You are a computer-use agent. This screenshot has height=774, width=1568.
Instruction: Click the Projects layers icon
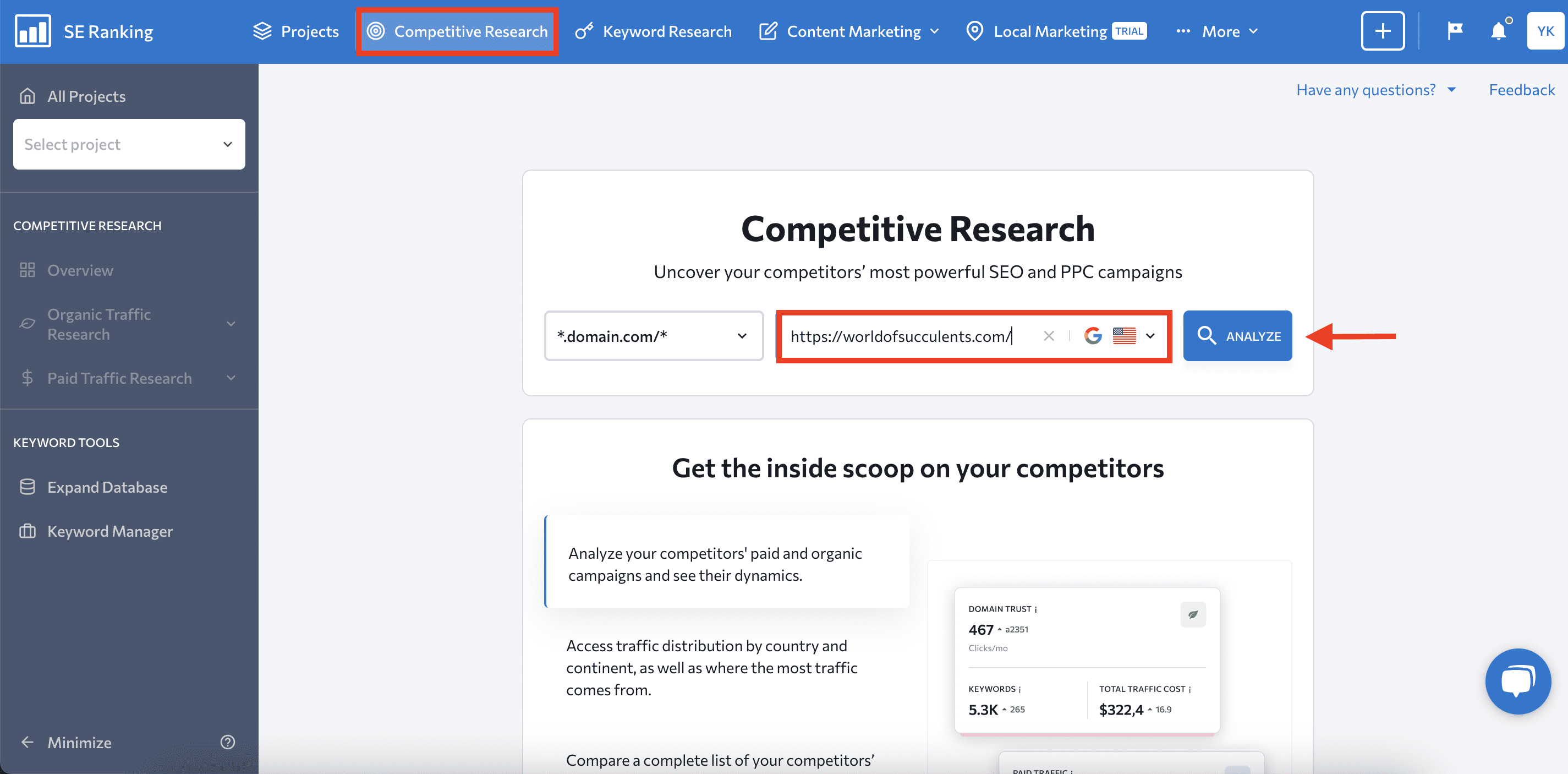[262, 31]
